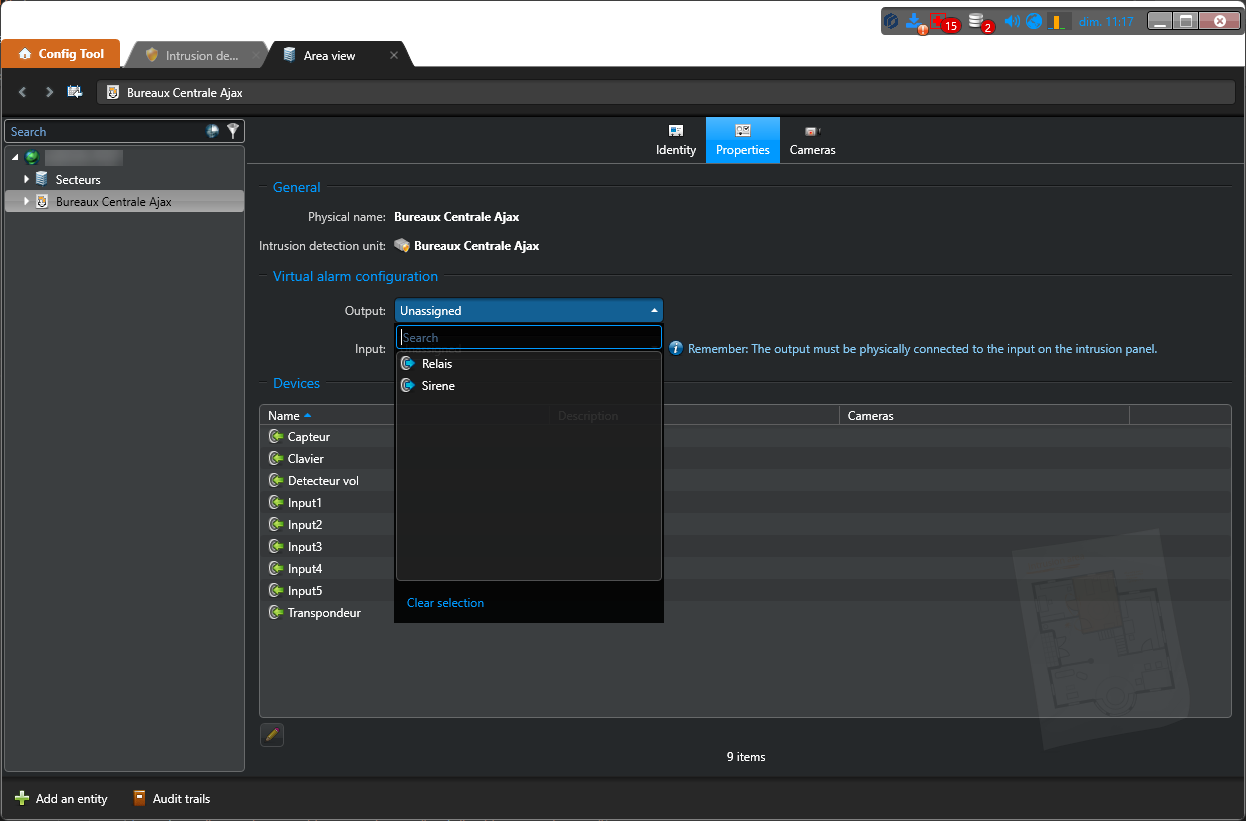Click the filter funnel icon in the search bar

point(233,131)
